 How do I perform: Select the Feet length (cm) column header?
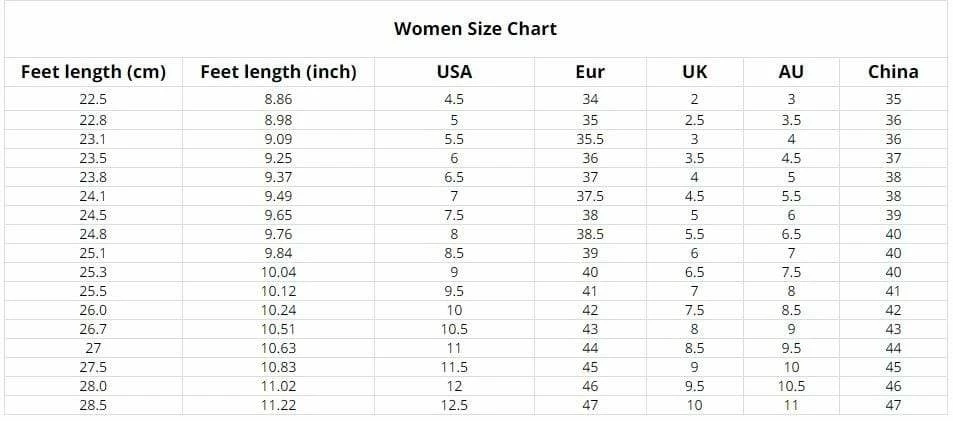click(x=93, y=72)
